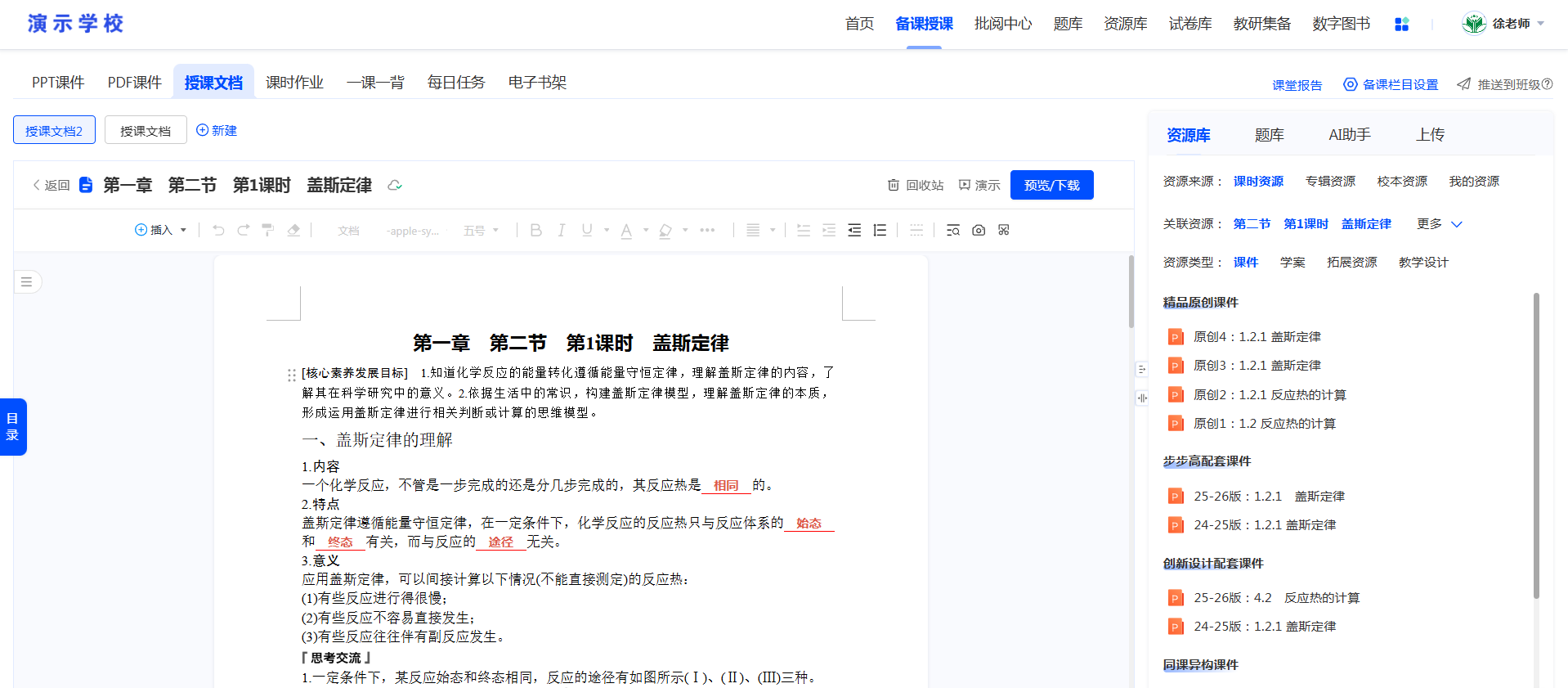
Task: Click the black decrease indent icon
Action: pyautogui.click(x=854, y=230)
